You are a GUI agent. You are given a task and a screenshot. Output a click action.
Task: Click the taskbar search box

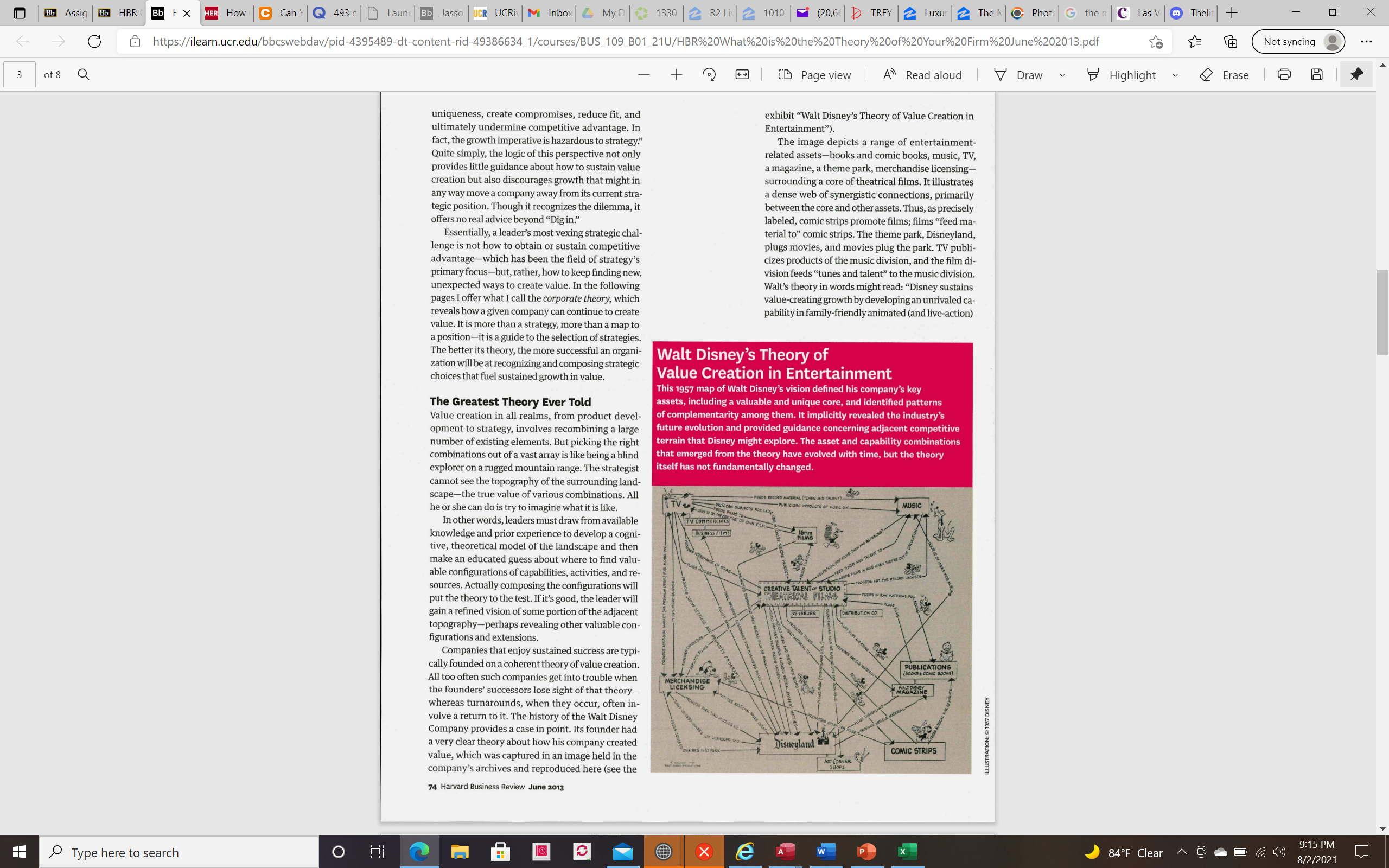coord(179,852)
